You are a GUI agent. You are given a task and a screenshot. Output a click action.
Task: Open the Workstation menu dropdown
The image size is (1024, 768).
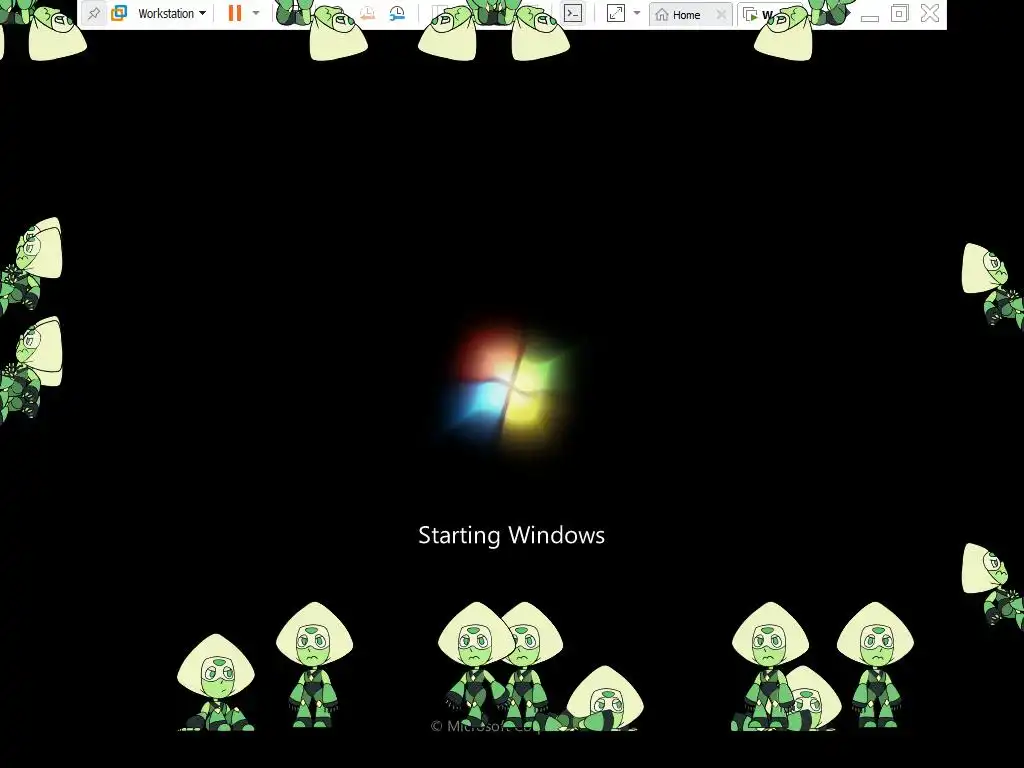[x=172, y=13]
